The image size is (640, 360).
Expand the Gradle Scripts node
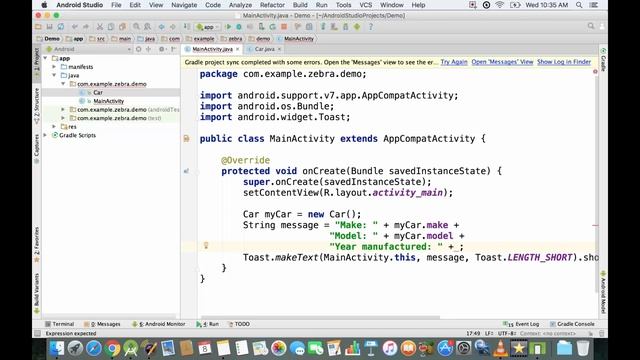tap(45, 135)
